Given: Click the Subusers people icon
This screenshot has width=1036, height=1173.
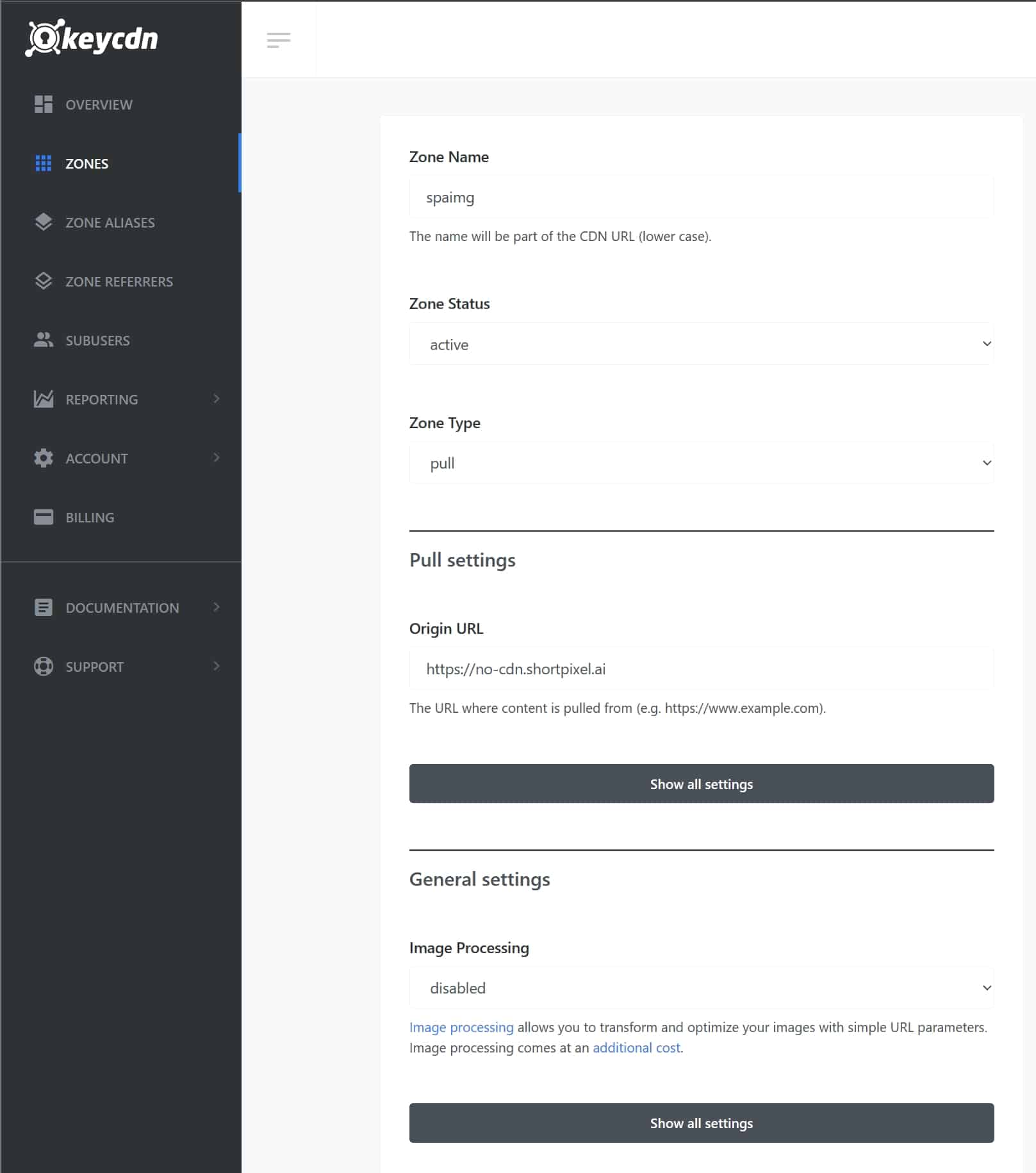Looking at the screenshot, I should pyautogui.click(x=44, y=340).
